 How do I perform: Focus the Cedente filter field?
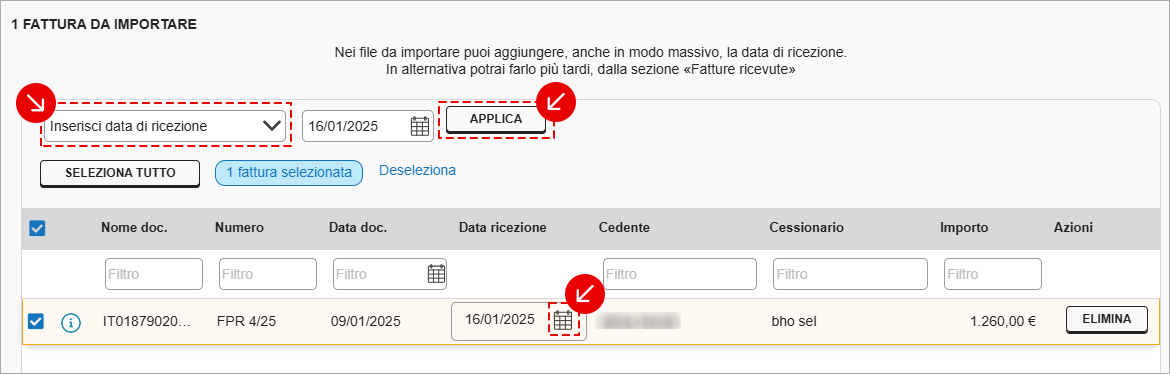coord(680,274)
